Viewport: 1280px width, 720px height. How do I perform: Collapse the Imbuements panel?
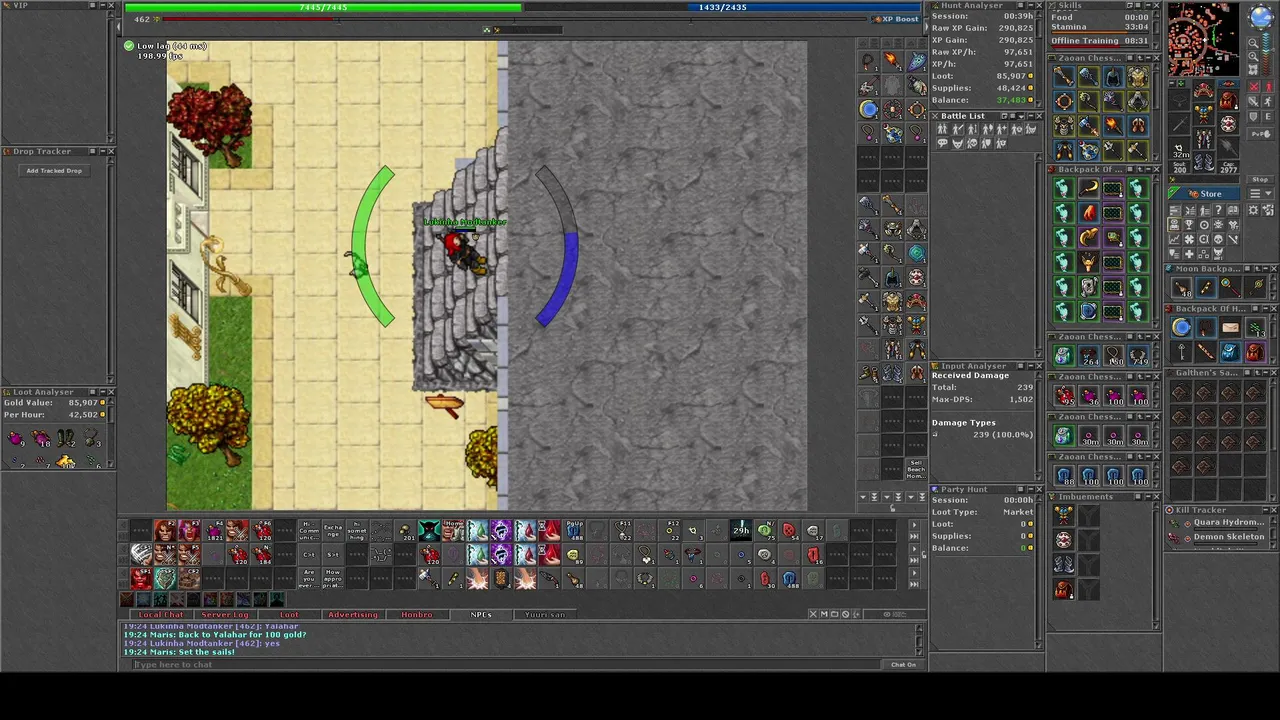point(1147,497)
